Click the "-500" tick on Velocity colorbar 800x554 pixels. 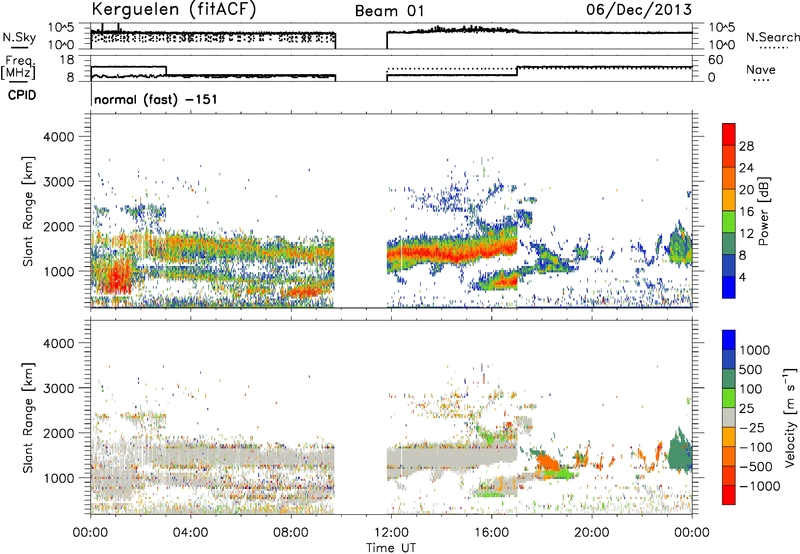(x=756, y=466)
